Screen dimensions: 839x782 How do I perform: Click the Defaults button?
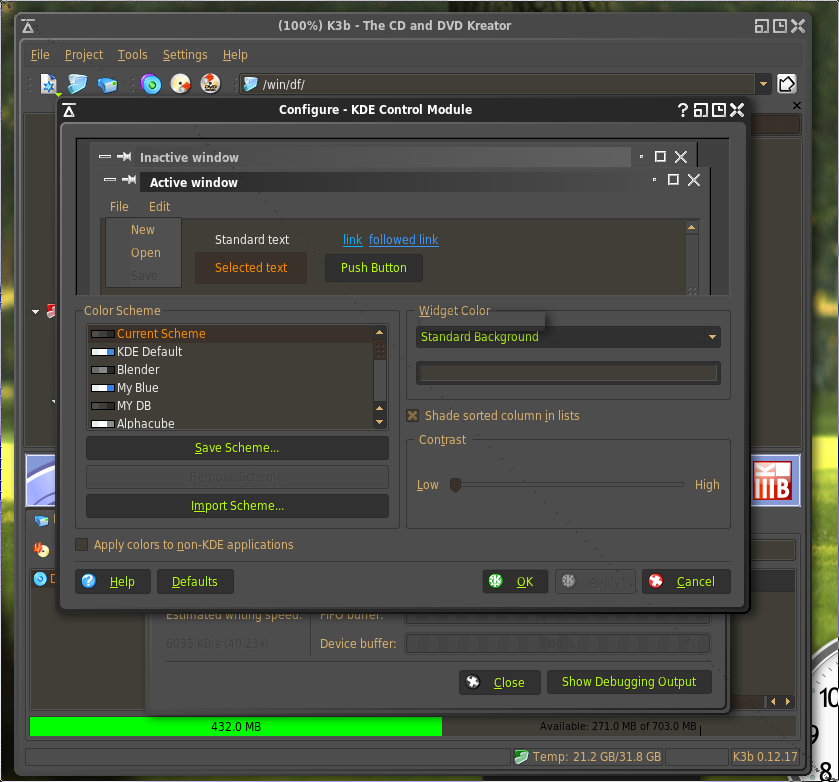[195, 582]
